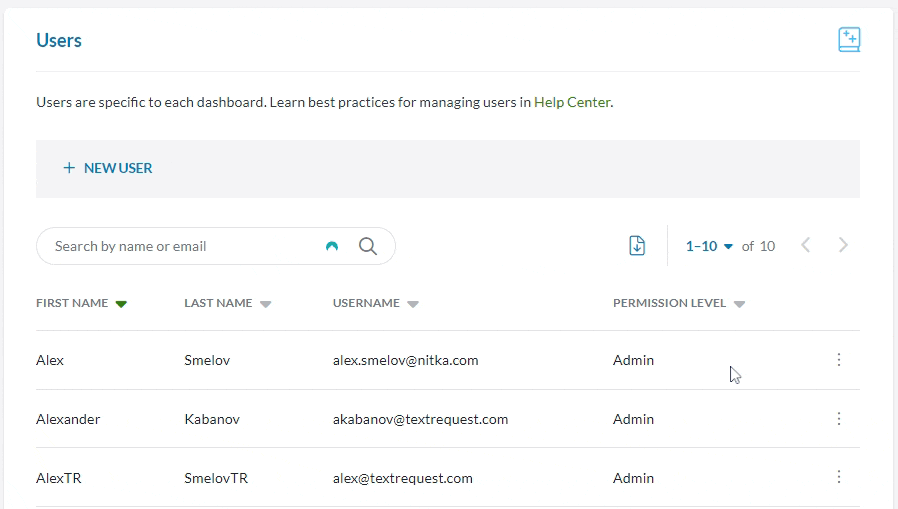Screen dimensions: 898x509
Task: Click the akabanov@textrequest.com username
Action: point(420,419)
